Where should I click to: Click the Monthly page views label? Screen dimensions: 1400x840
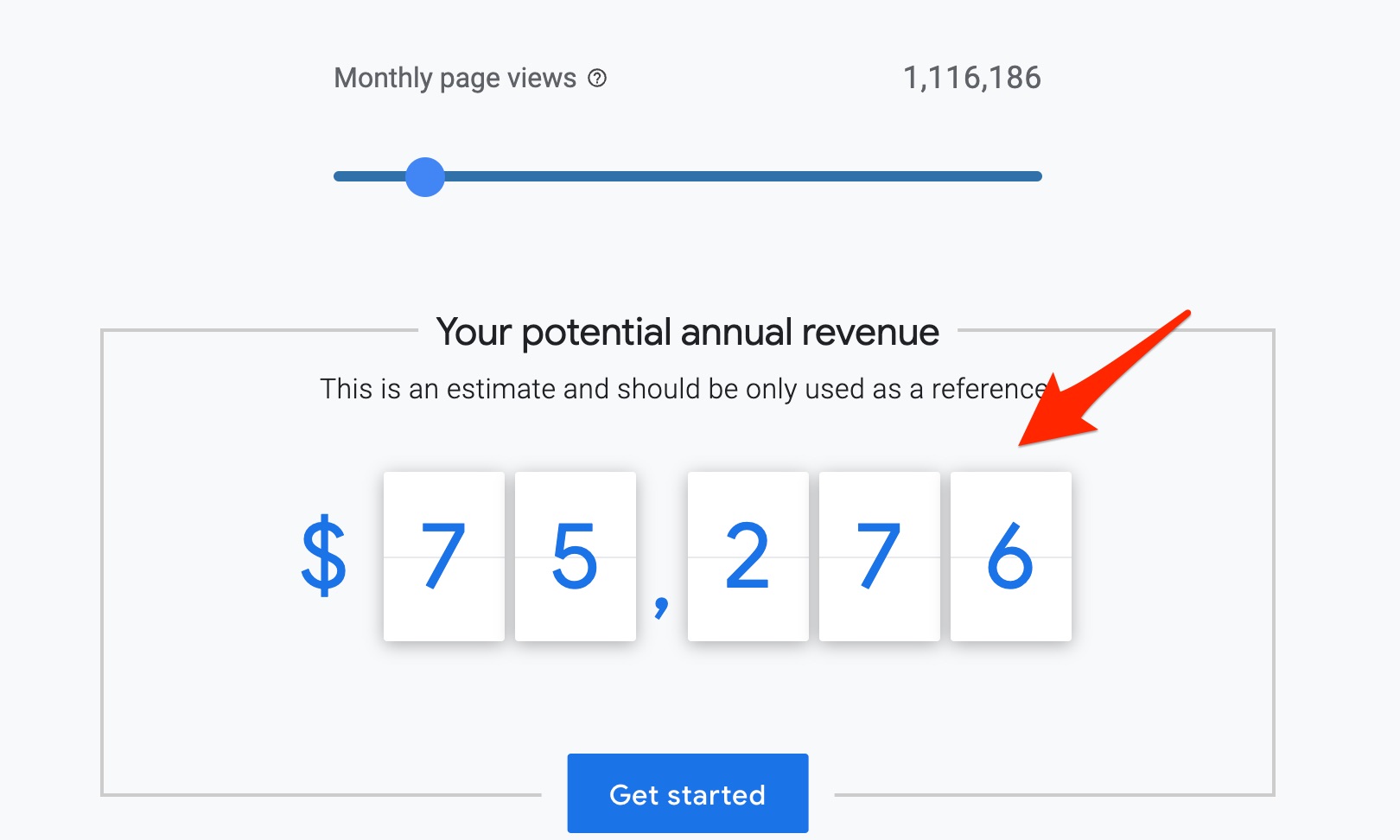click(x=455, y=79)
